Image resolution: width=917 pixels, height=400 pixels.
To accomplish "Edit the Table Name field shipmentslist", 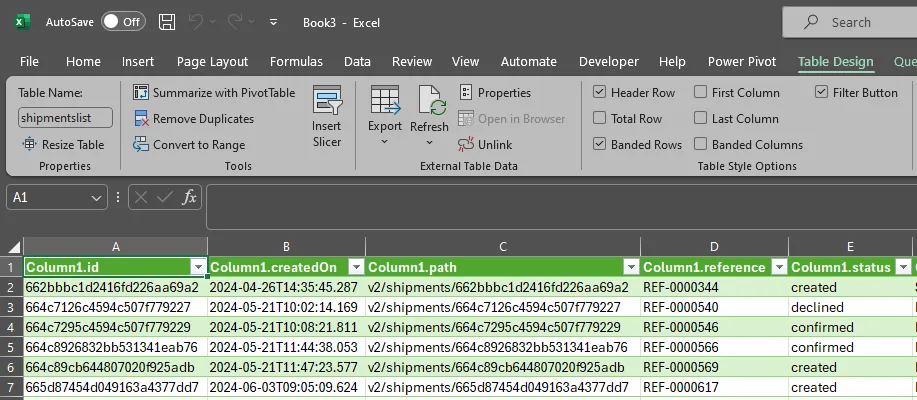I will tap(66, 118).
